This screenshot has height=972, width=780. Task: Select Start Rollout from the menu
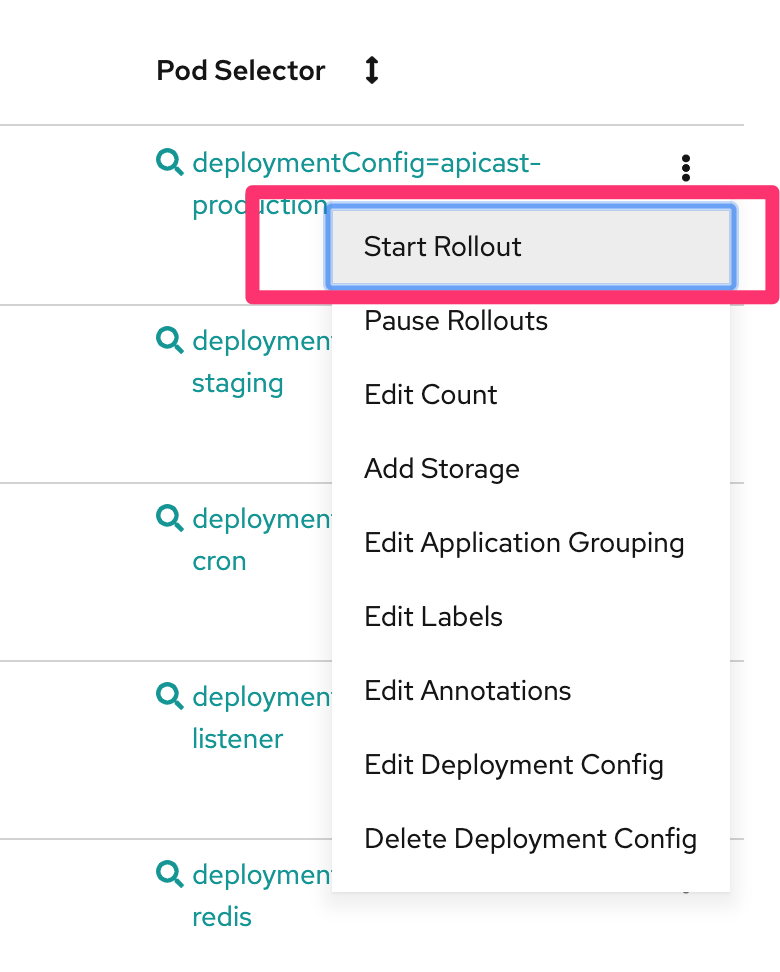coord(531,247)
